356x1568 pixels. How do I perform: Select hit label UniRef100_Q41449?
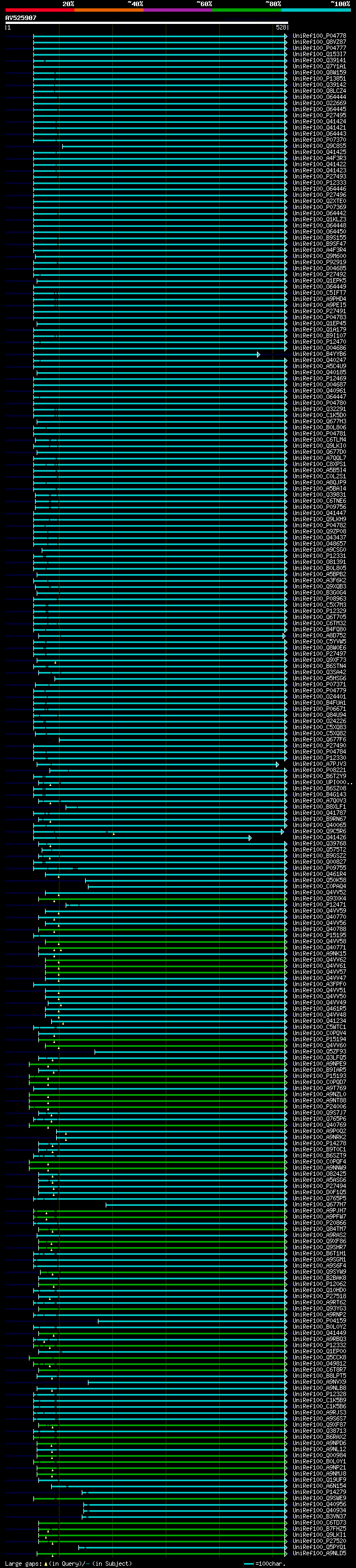(319, 1332)
